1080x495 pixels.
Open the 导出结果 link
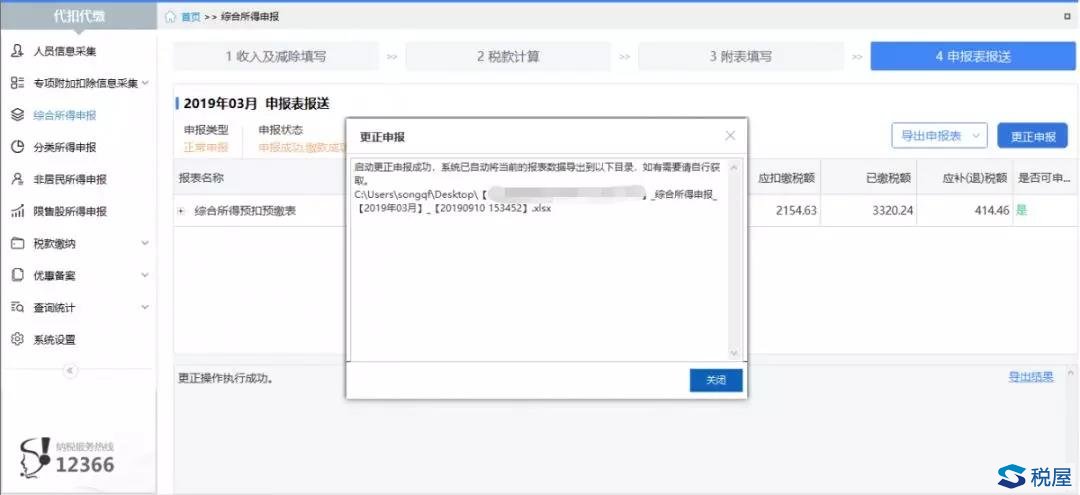1030,377
